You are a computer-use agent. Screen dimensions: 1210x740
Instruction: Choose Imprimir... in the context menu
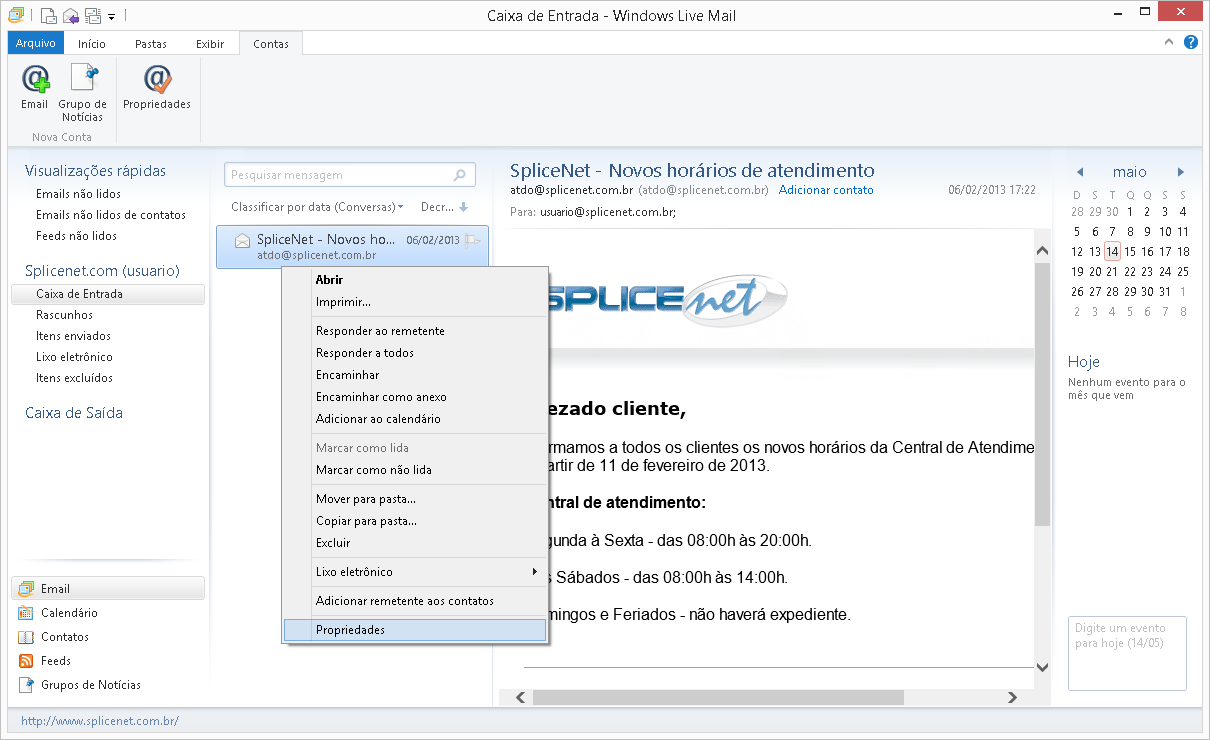[x=416, y=302]
